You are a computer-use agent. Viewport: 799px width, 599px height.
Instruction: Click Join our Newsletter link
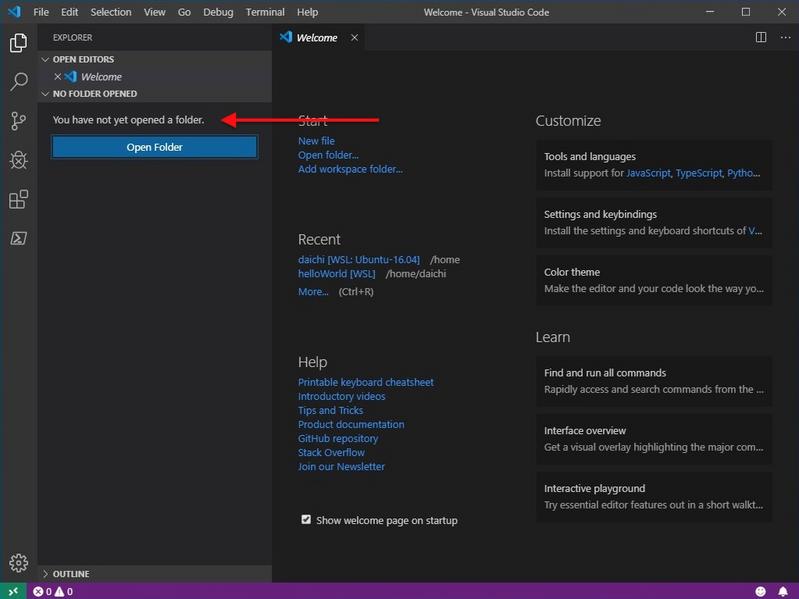[341, 467]
